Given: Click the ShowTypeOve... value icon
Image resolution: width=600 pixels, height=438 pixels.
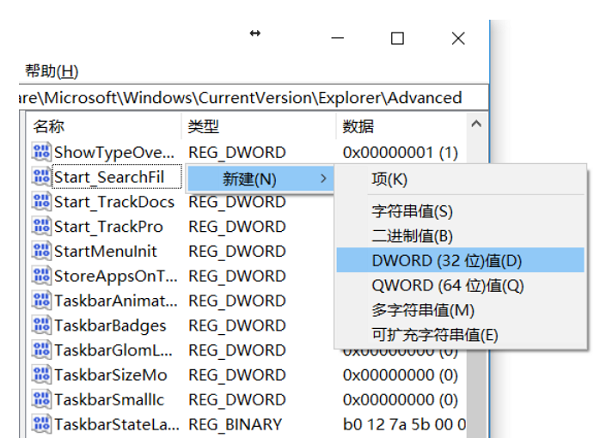Looking at the screenshot, I should pos(41,152).
